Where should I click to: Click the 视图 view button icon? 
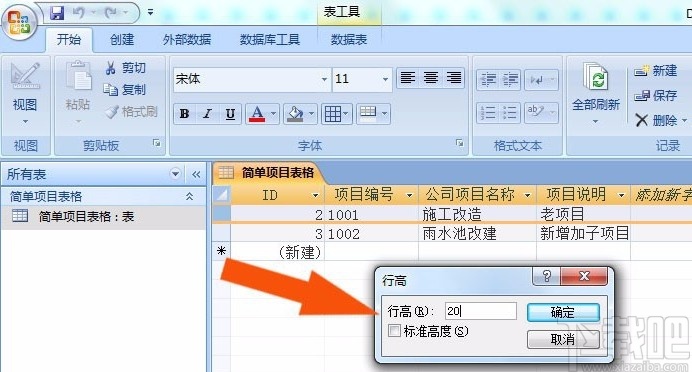coord(25,77)
